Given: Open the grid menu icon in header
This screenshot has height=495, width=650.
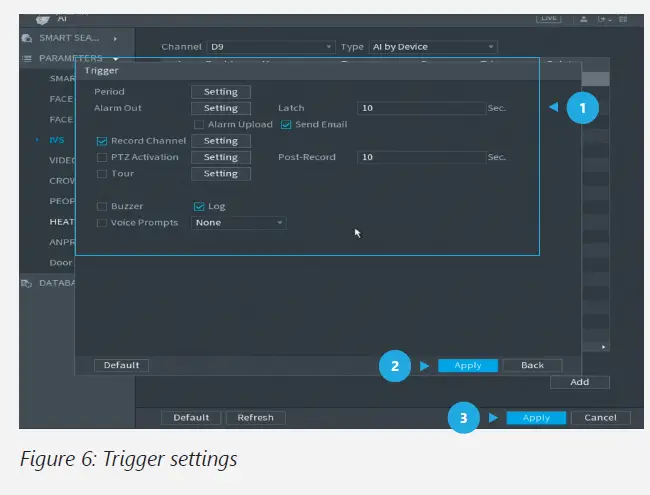Looking at the screenshot, I should 623,19.
